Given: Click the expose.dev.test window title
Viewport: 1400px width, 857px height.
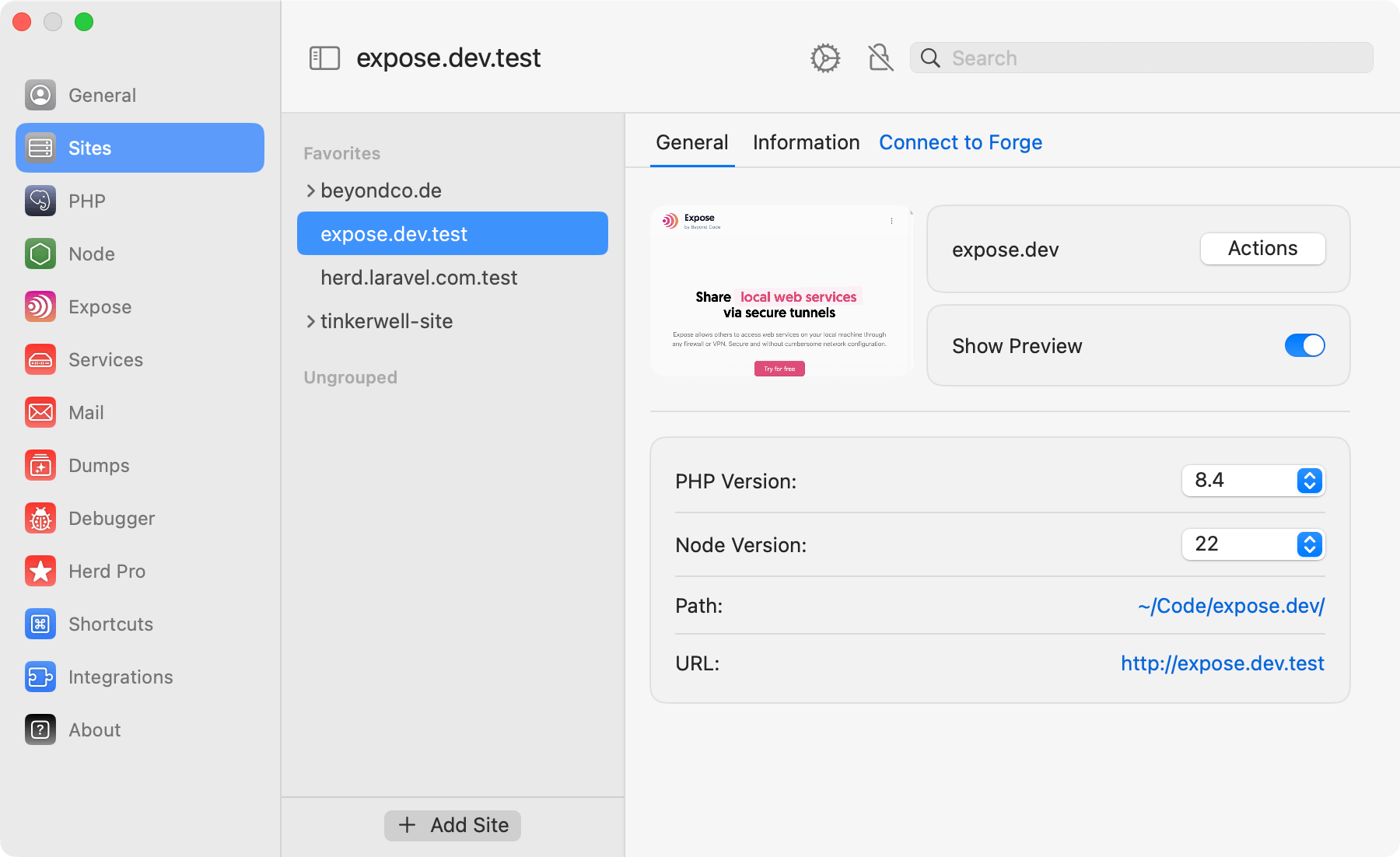Looking at the screenshot, I should point(448,58).
